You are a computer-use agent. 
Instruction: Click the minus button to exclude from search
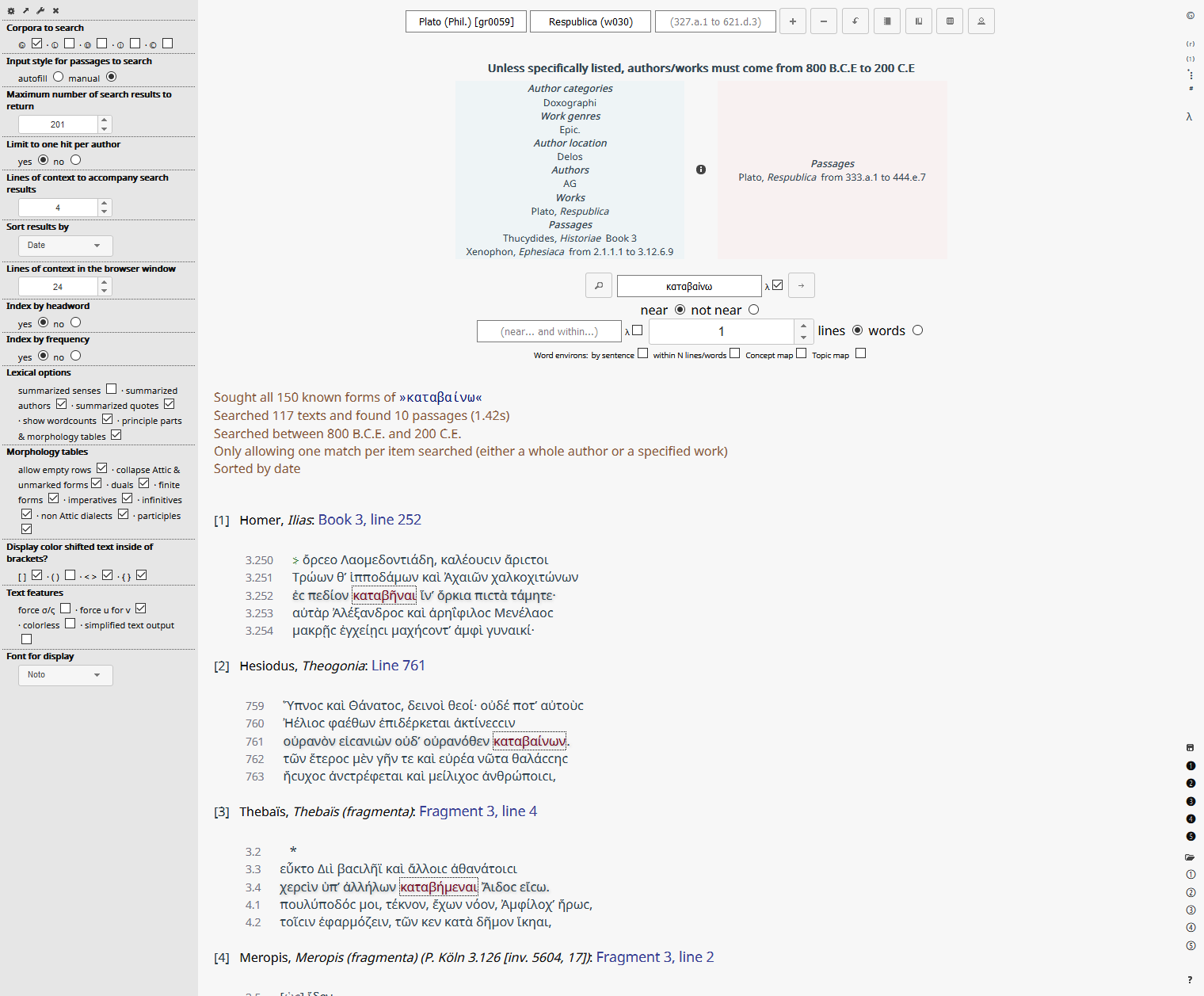point(824,21)
